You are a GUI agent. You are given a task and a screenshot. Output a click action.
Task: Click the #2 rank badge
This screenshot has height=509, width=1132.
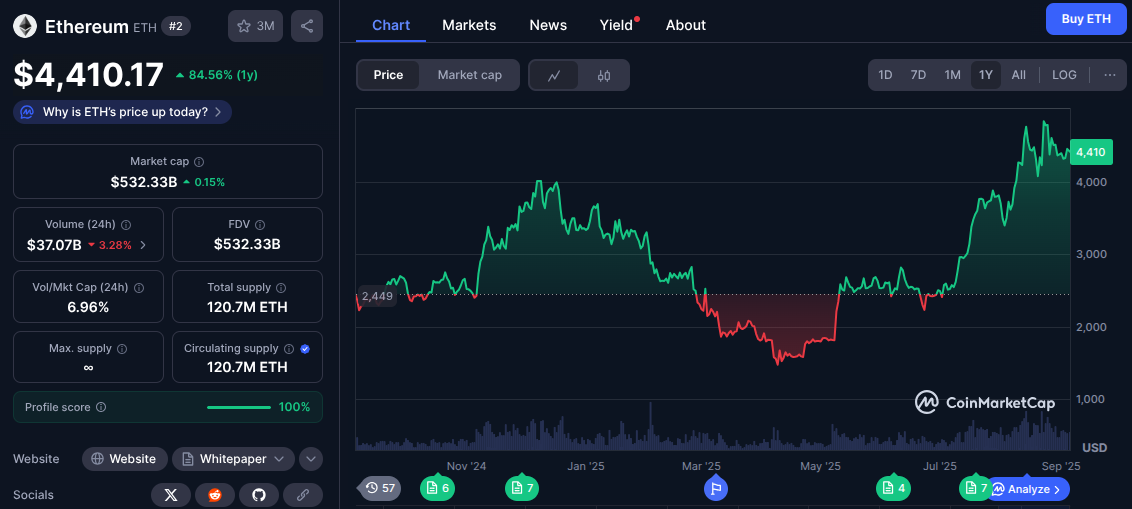pos(176,26)
